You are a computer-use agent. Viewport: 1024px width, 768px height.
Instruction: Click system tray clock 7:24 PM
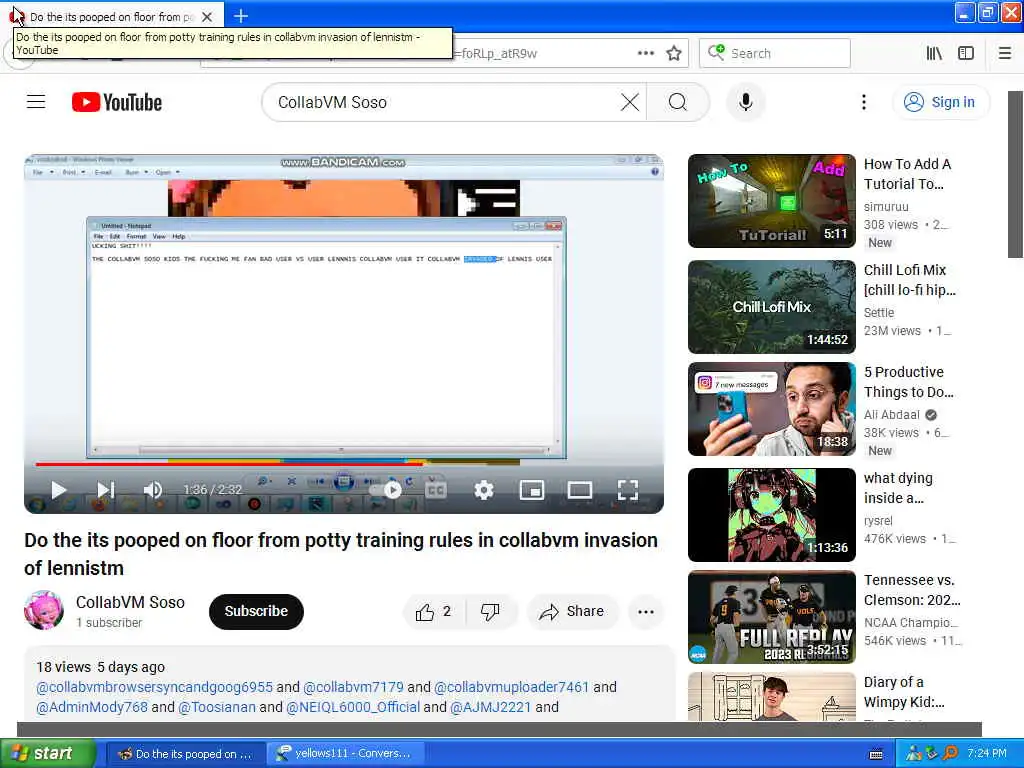pyautogui.click(x=987, y=754)
